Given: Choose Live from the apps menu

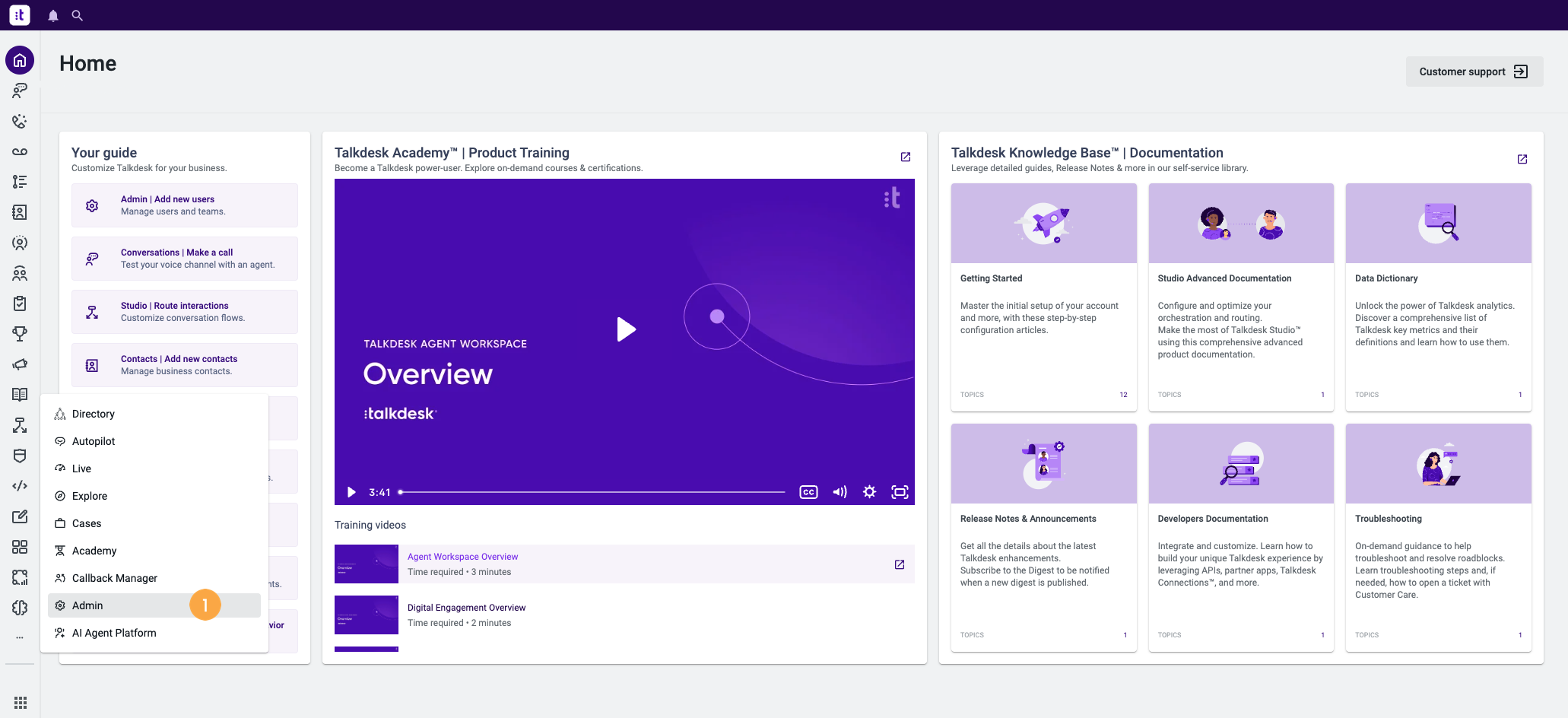Looking at the screenshot, I should pyautogui.click(x=154, y=469).
